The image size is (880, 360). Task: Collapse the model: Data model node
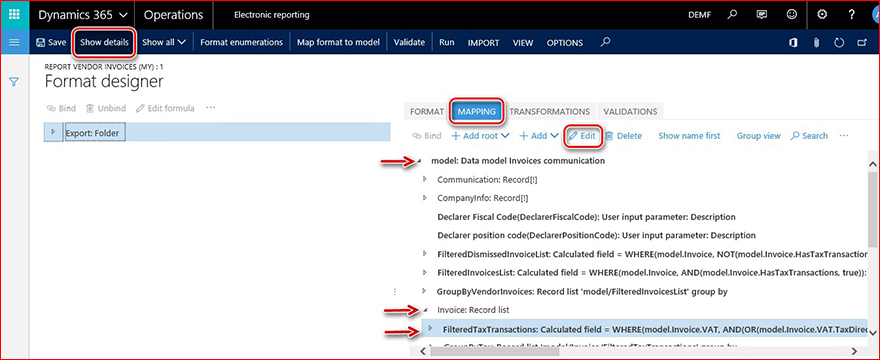pyautogui.click(x=420, y=161)
